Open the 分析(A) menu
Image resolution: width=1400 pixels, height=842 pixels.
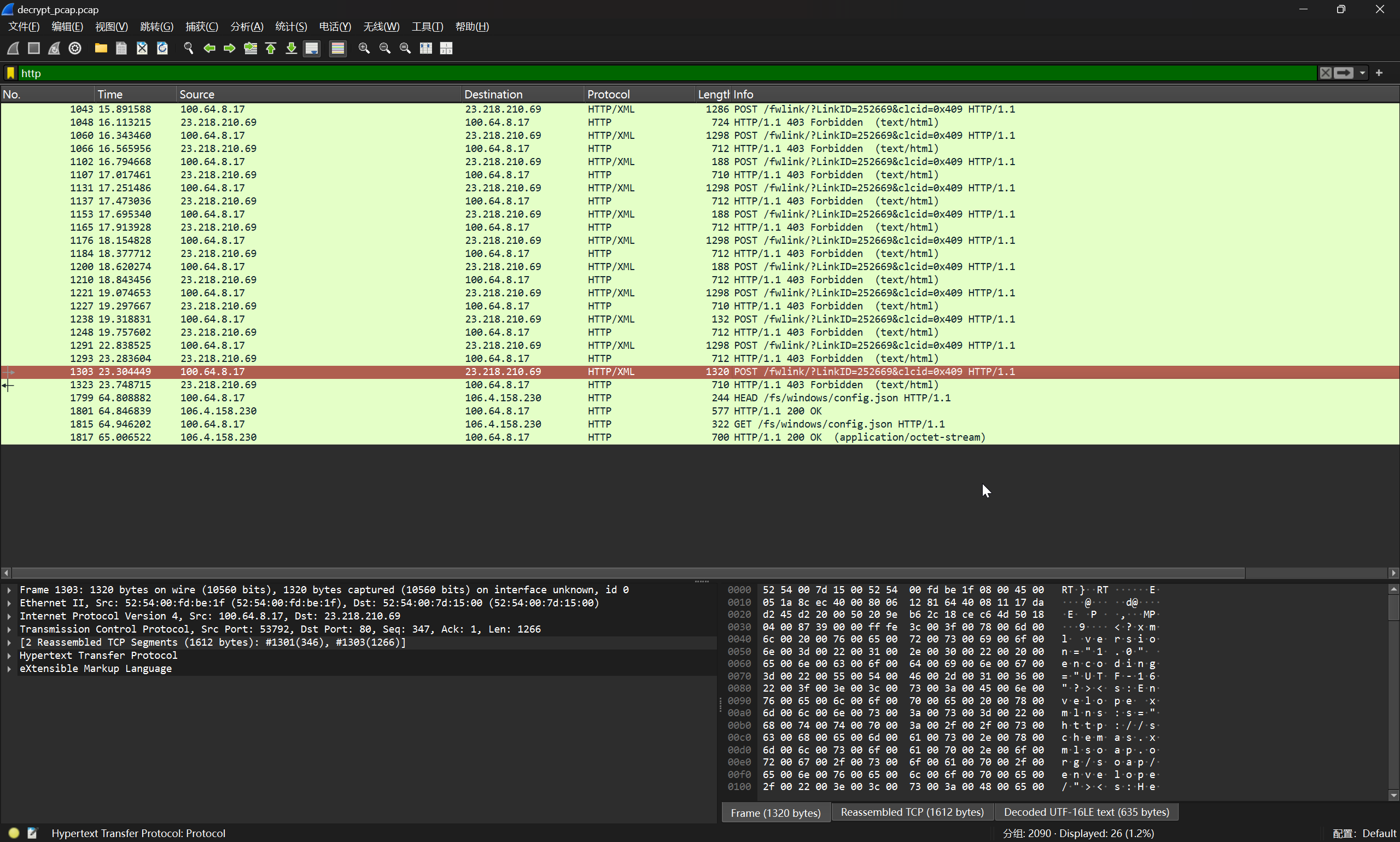pos(247,27)
